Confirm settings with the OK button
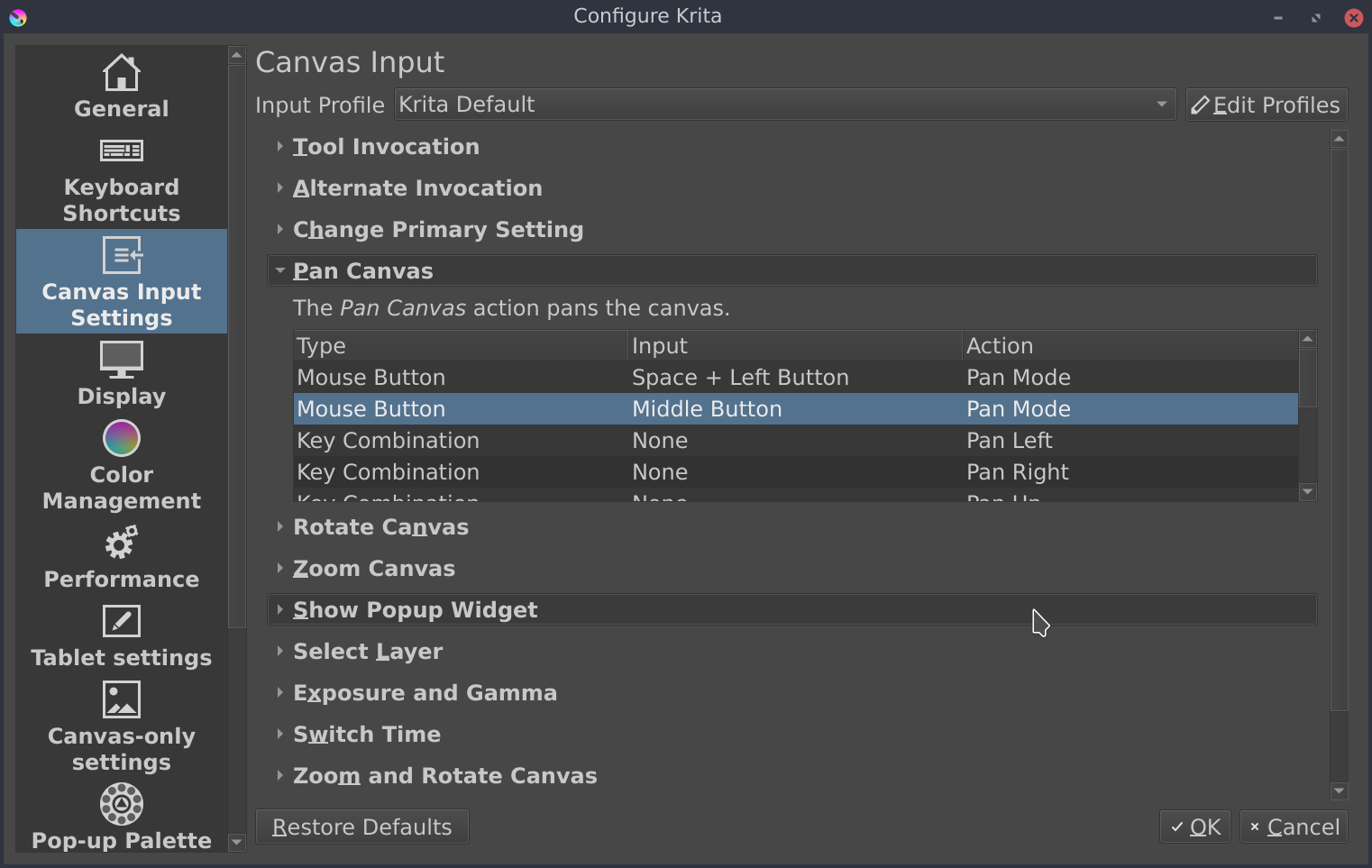1372x868 pixels. [x=1194, y=827]
